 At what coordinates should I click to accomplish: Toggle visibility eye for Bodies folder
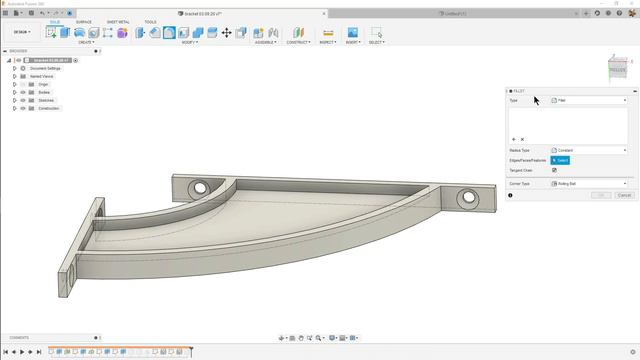[23, 92]
